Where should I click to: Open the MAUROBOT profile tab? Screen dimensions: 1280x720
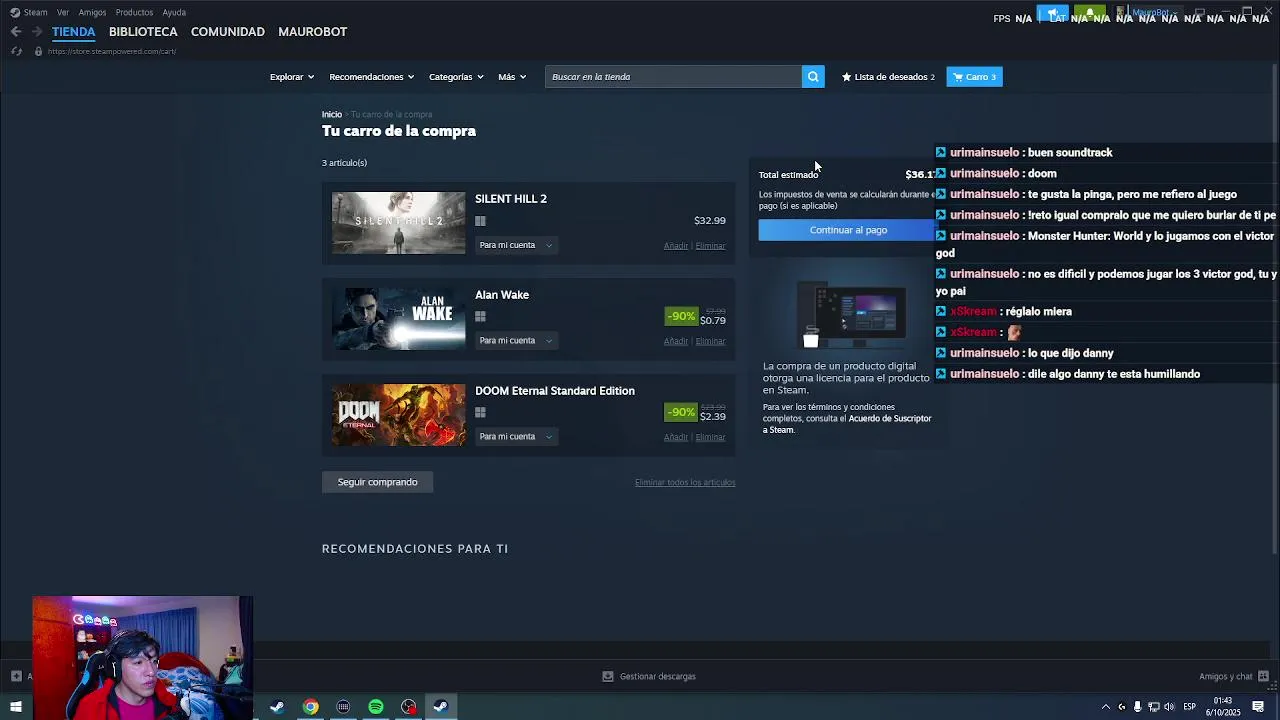pyautogui.click(x=313, y=32)
